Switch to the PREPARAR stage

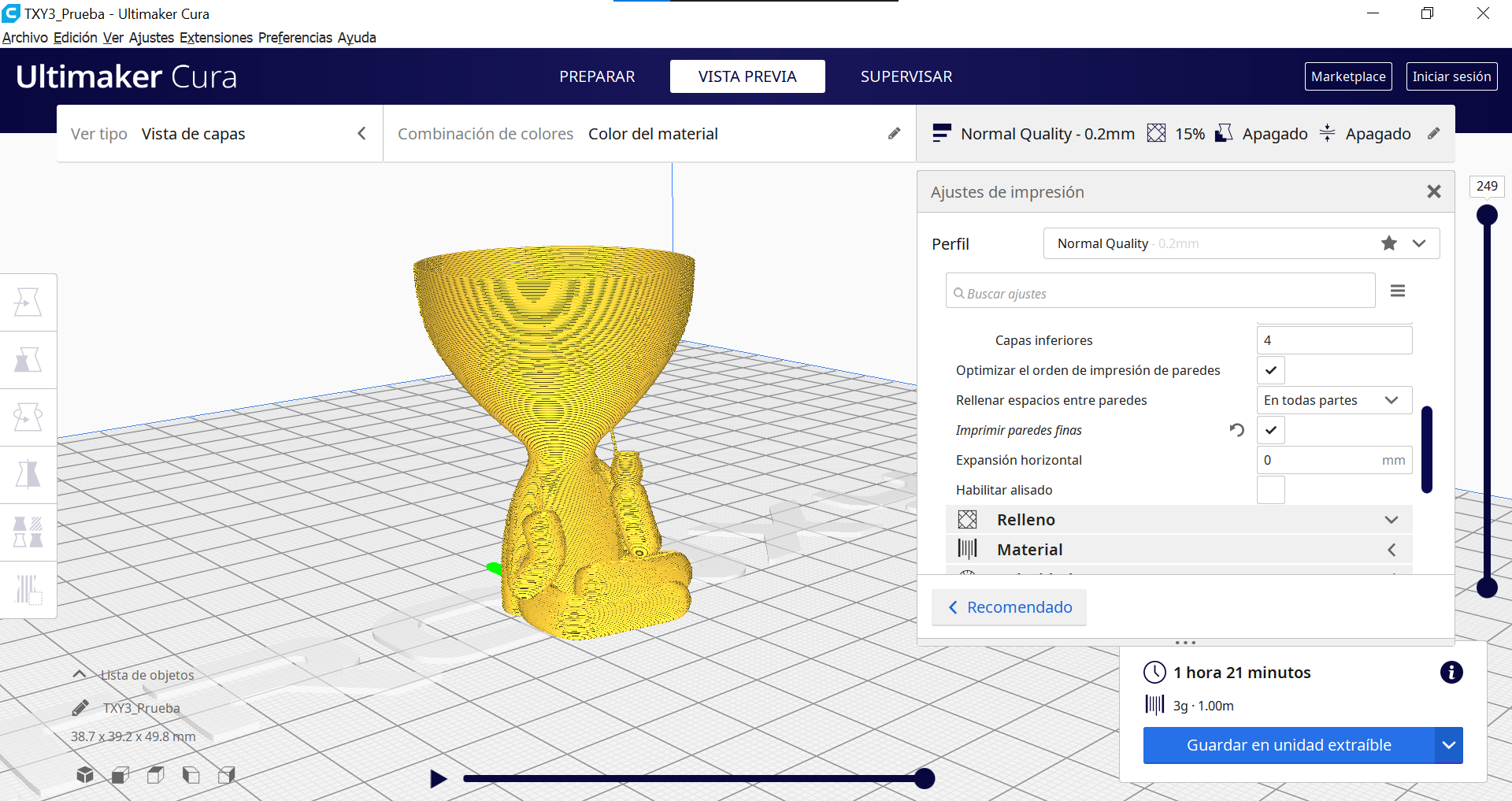point(597,76)
